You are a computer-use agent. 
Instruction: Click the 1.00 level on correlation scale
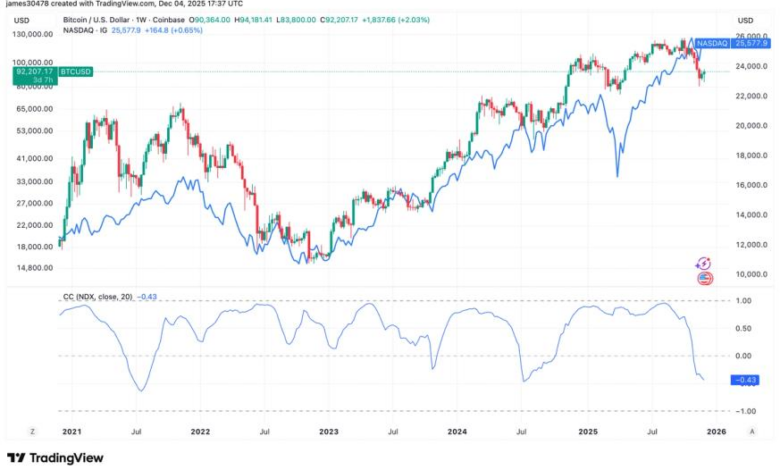744,301
